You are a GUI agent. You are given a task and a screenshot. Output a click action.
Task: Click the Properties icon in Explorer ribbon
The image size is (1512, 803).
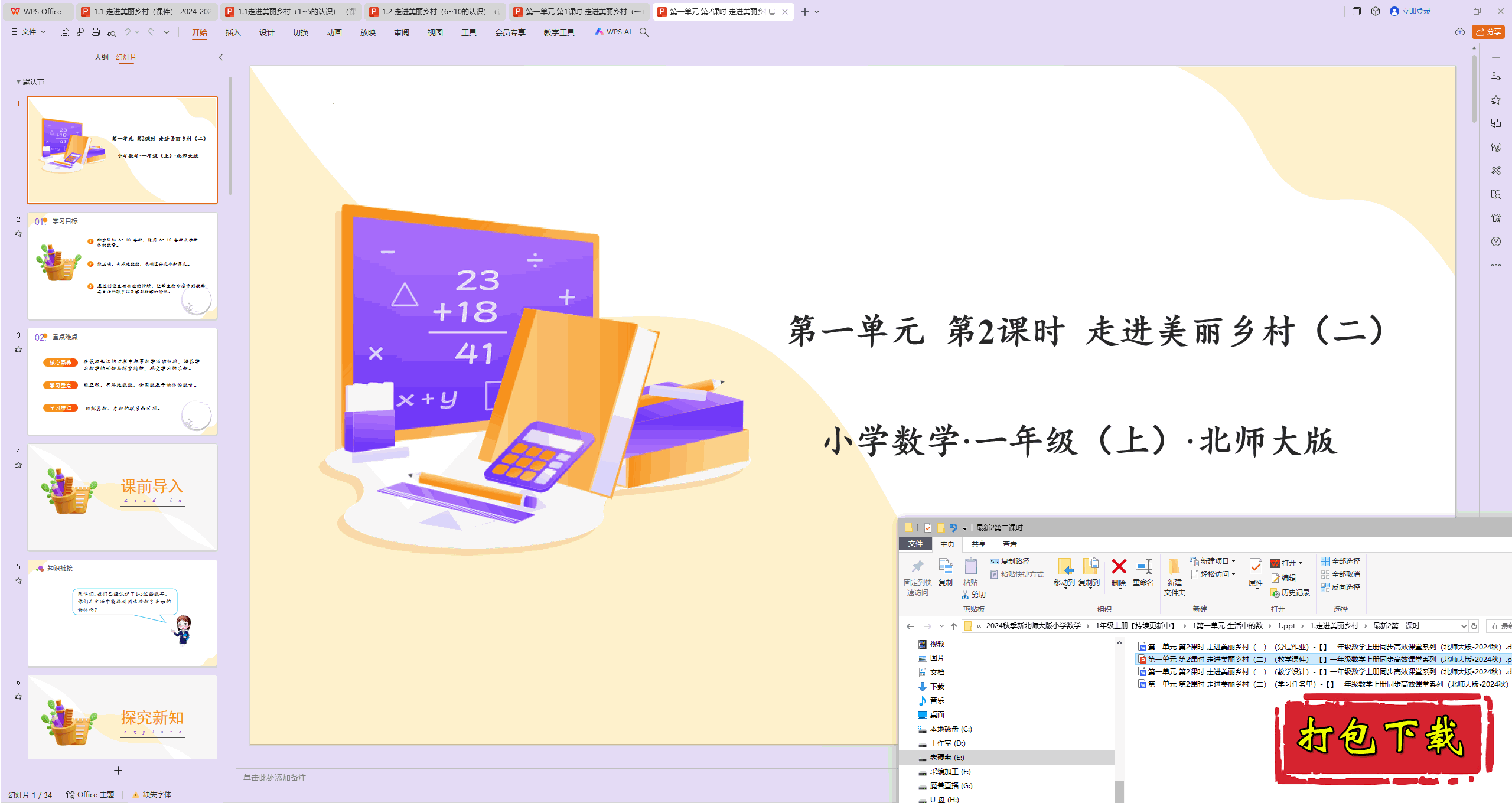(1256, 567)
